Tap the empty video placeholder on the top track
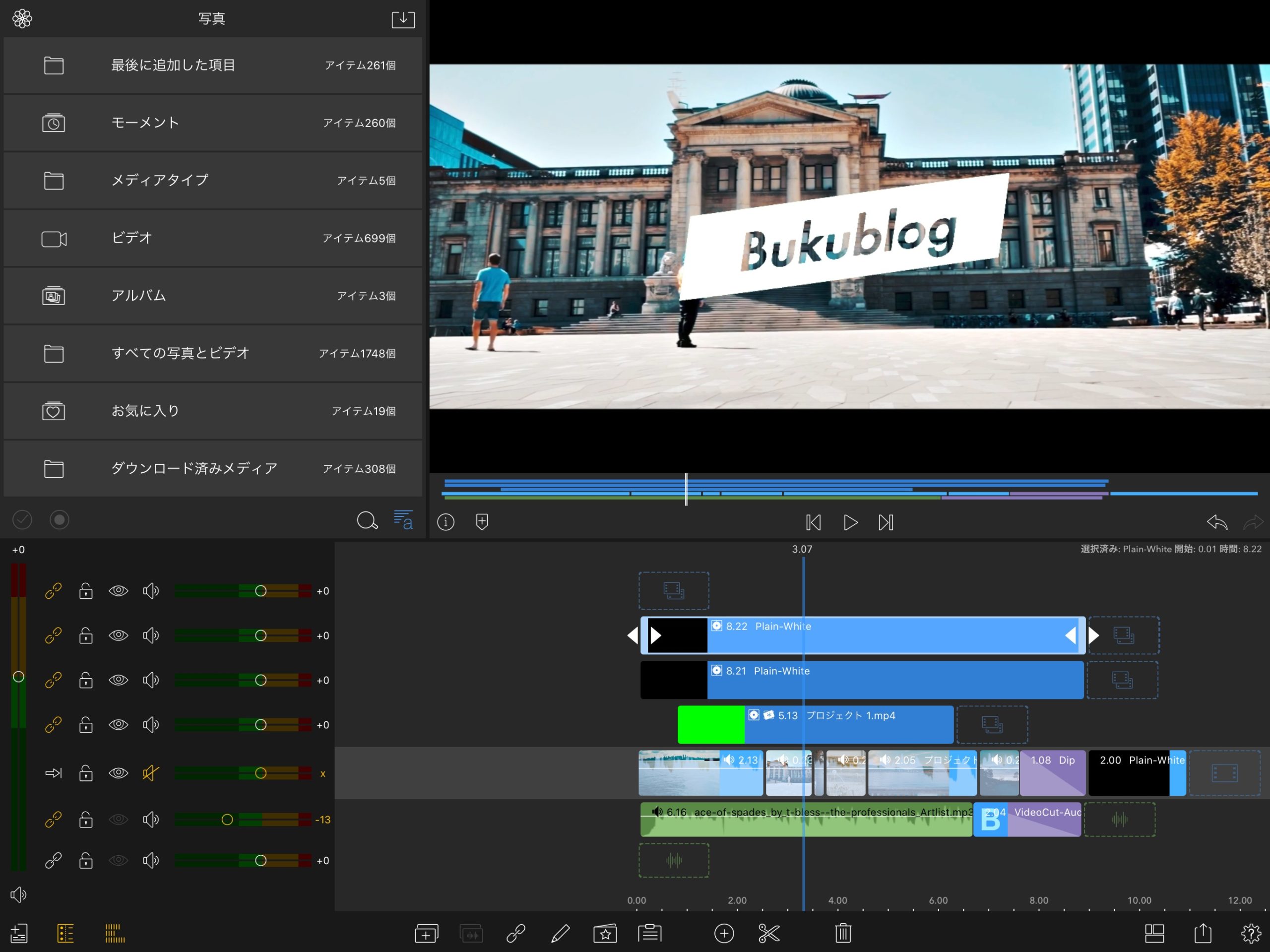The image size is (1270, 952). [x=674, y=591]
